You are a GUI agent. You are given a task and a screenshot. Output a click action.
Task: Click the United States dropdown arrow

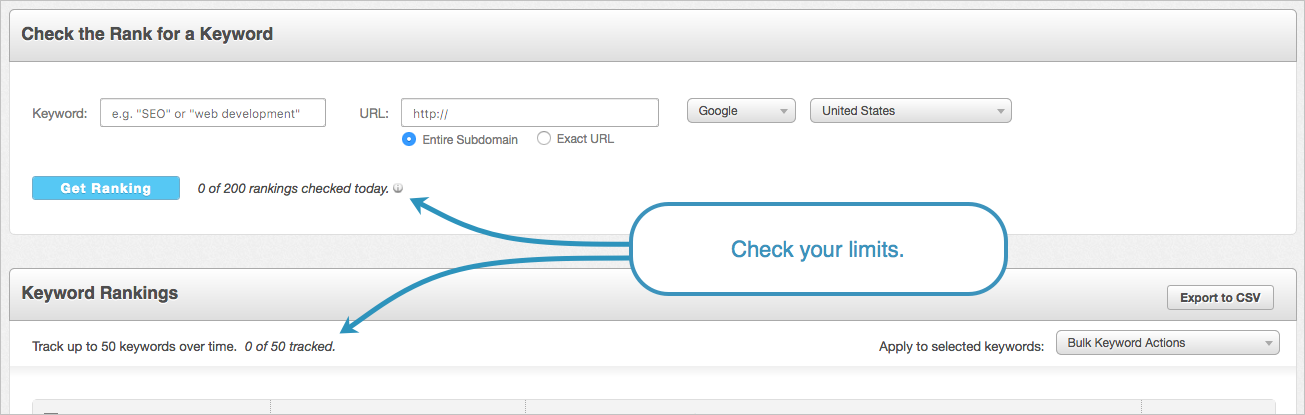[x=1000, y=111]
